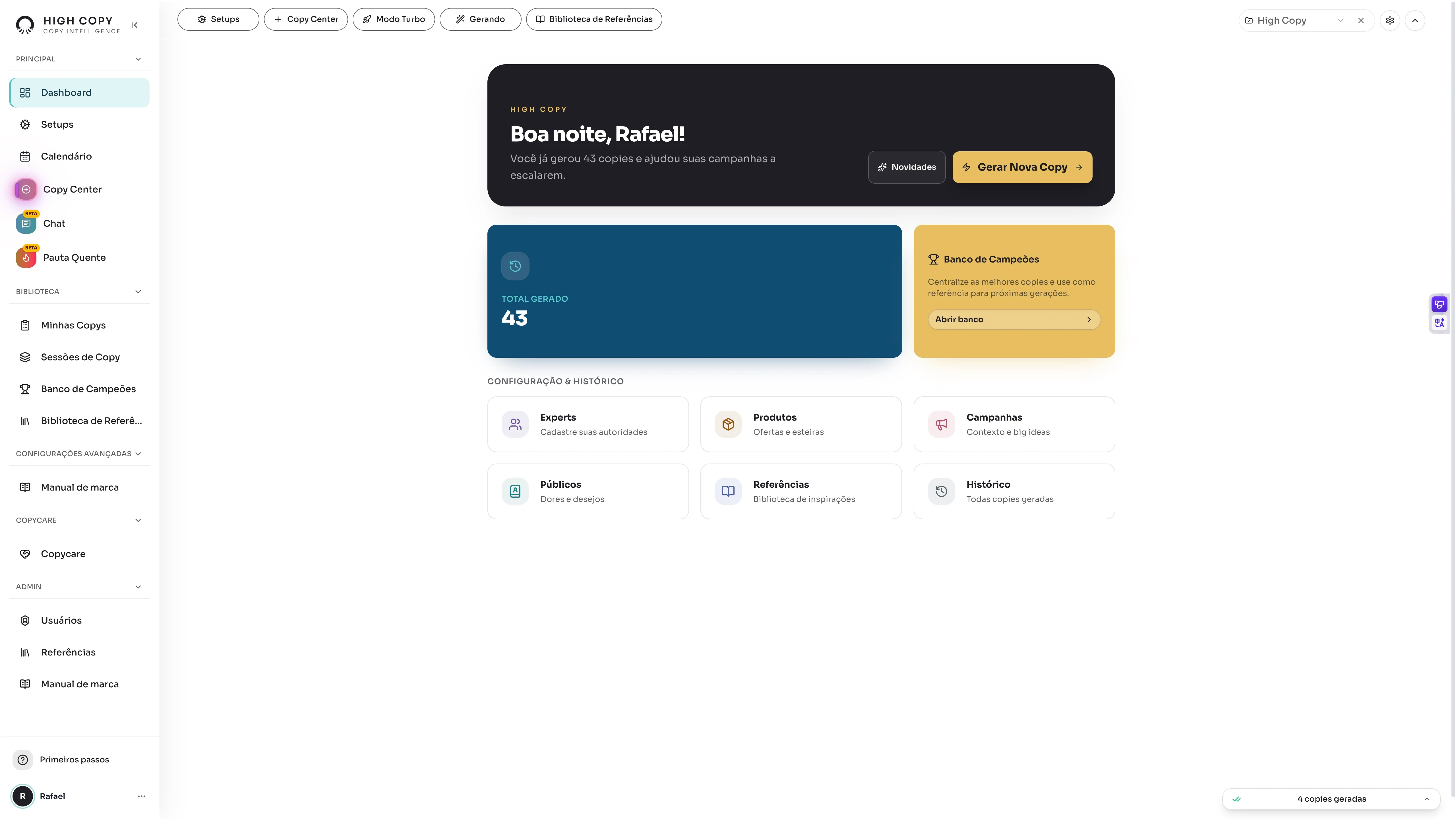Click the Novidades button
This screenshot has height=819, width=1456.
pyautogui.click(x=907, y=167)
